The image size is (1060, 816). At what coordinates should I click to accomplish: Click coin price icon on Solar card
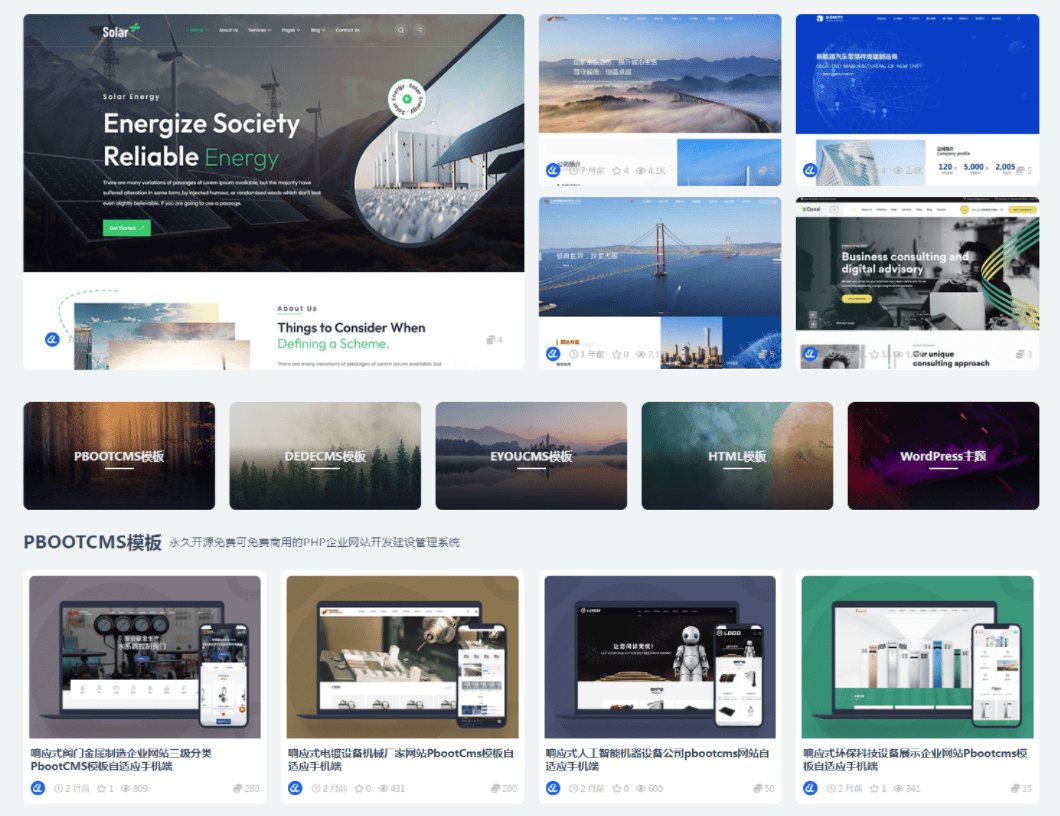[491, 340]
